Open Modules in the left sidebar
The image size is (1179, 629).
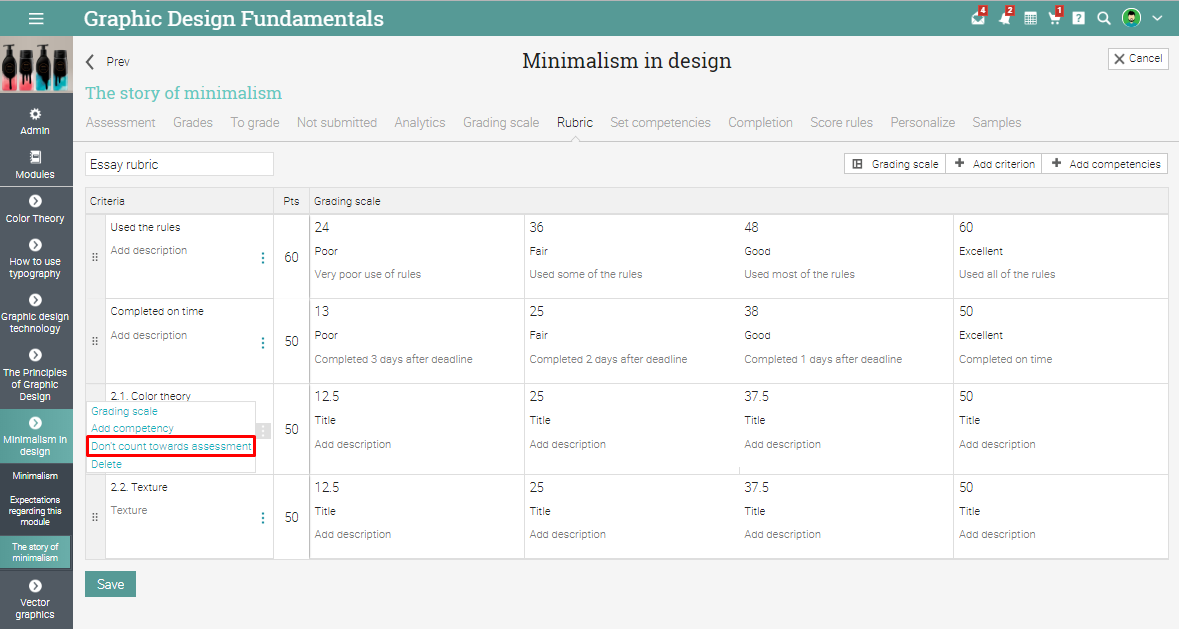pyautogui.click(x=35, y=164)
